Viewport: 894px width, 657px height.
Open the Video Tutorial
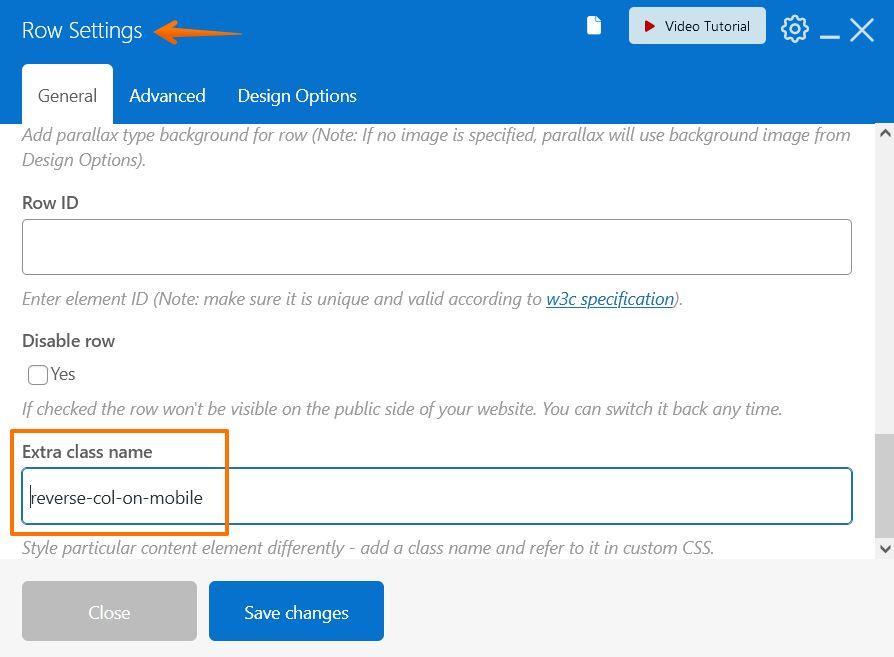tap(697, 25)
